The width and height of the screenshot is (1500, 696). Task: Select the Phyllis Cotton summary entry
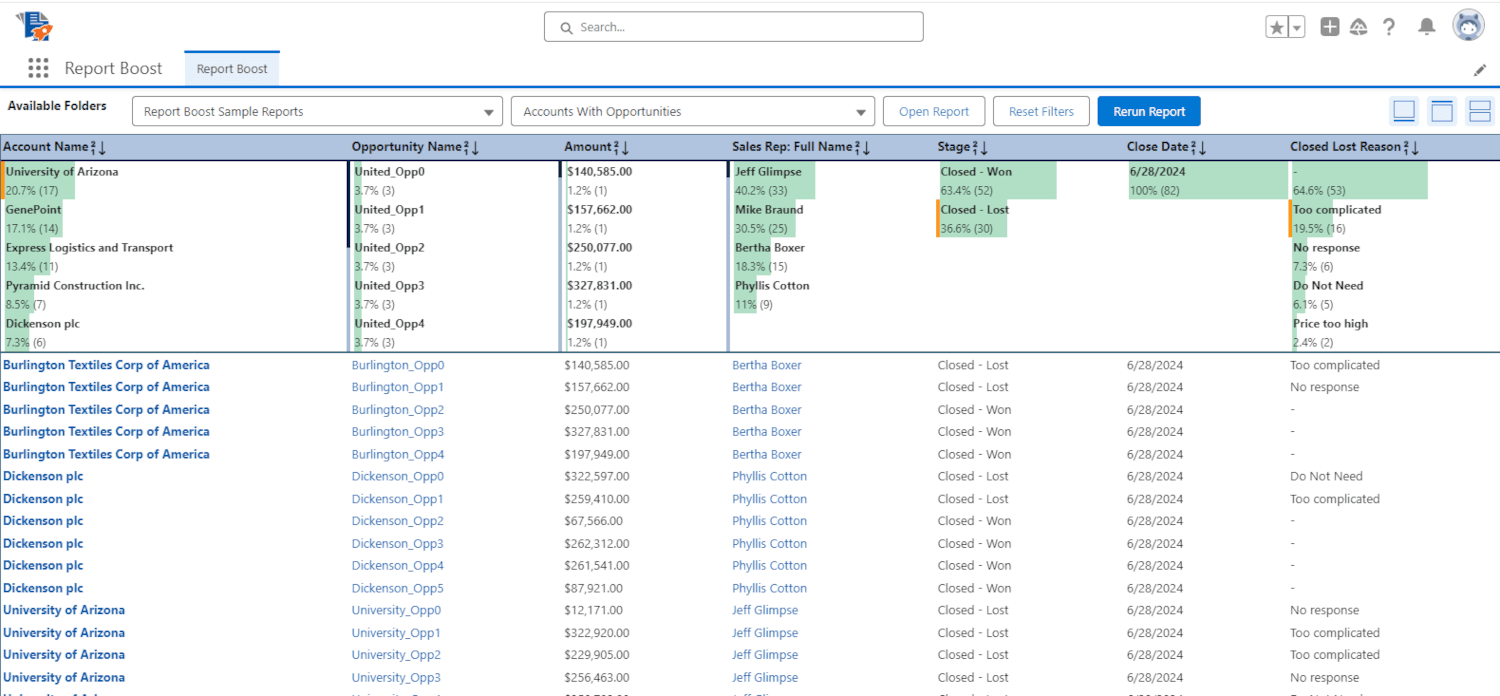coord(772,286)
